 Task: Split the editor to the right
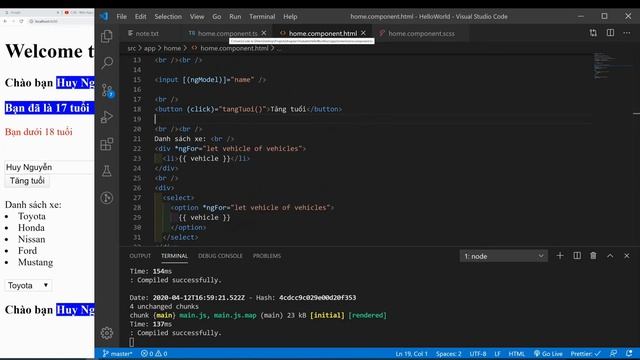coord(610,33)
